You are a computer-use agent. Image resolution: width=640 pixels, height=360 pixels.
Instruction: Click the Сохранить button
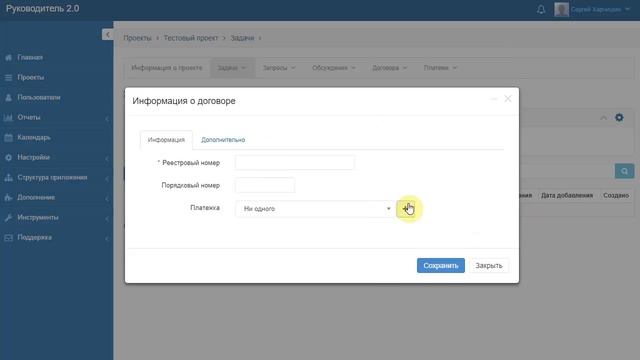[440, 266]
